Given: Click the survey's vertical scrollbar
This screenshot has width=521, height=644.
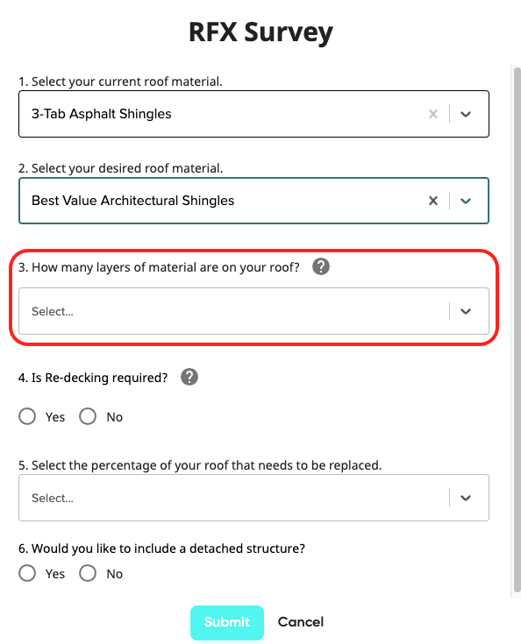Looking at the screenshot, I should click(x=516, y=329).
